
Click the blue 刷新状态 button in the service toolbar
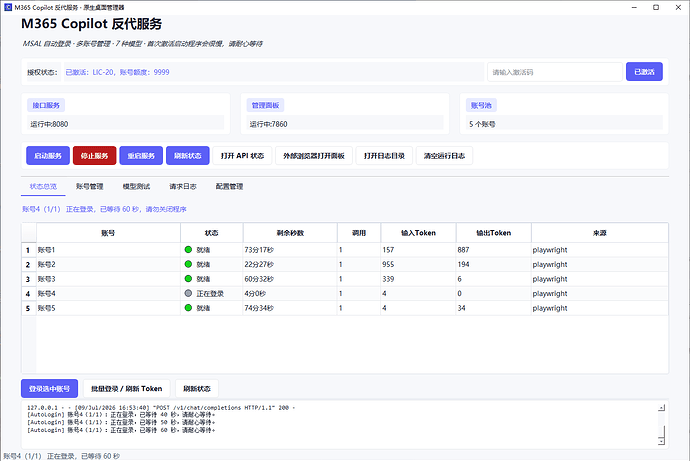click(x=188, y=156)
